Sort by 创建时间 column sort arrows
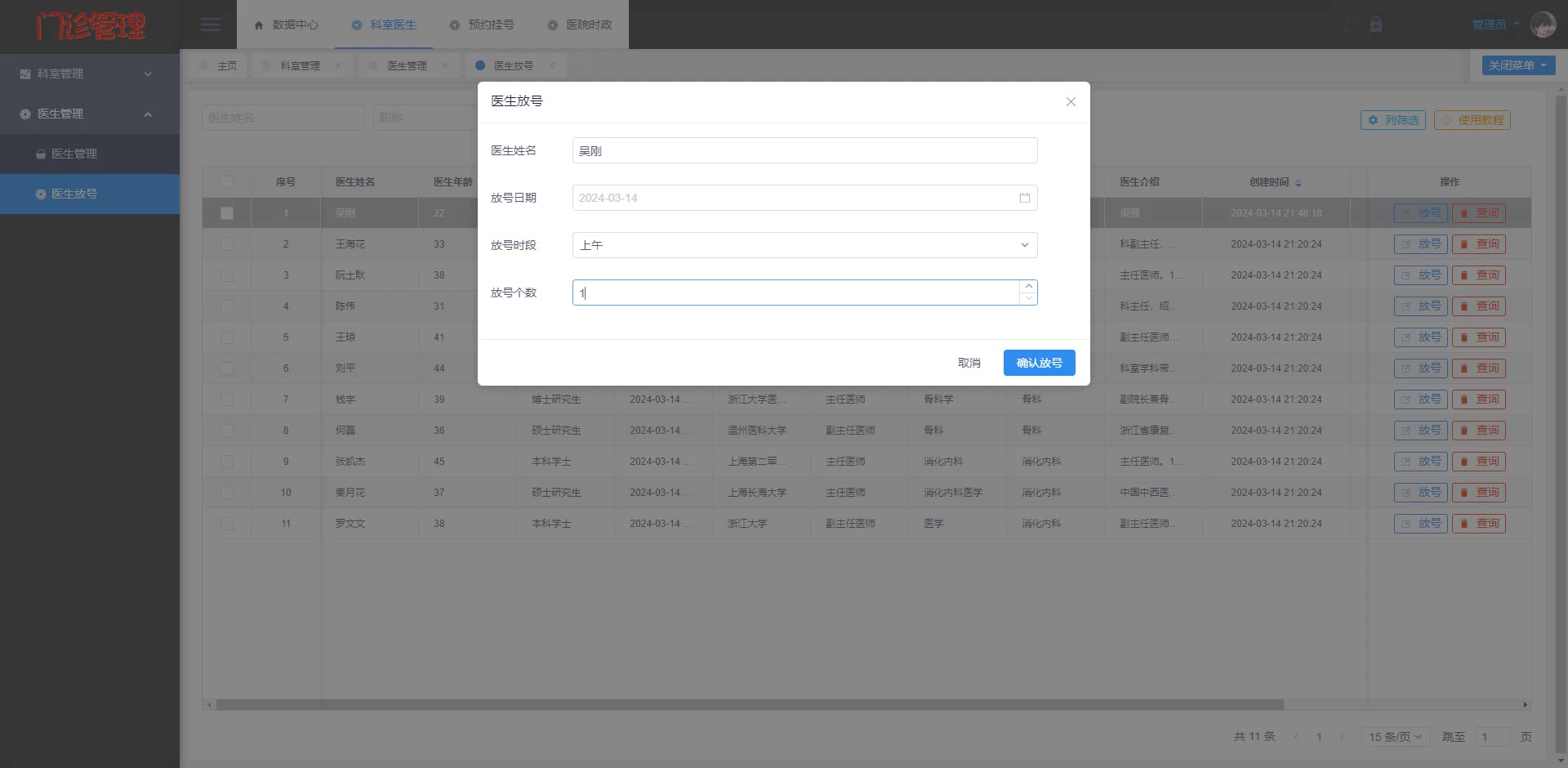The height and width of the screenshot is (768, 1568). (x=1298, y=183)
